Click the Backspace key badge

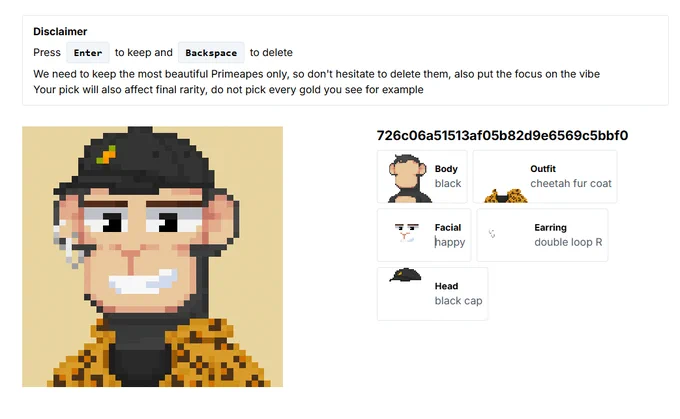tap(211, 52)
